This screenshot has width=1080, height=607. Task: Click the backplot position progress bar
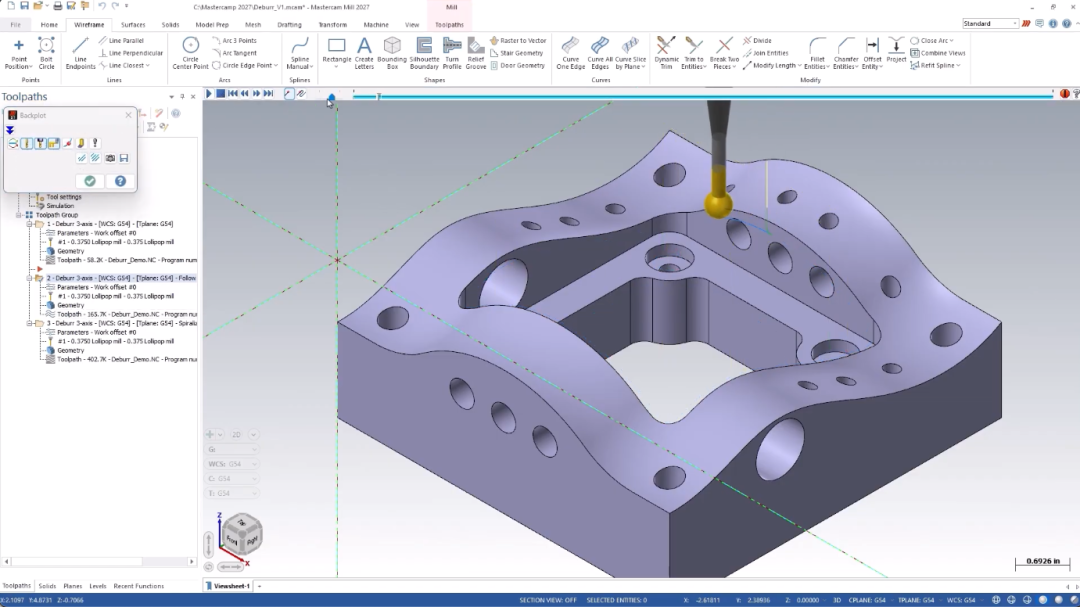(x=703, y=96)
